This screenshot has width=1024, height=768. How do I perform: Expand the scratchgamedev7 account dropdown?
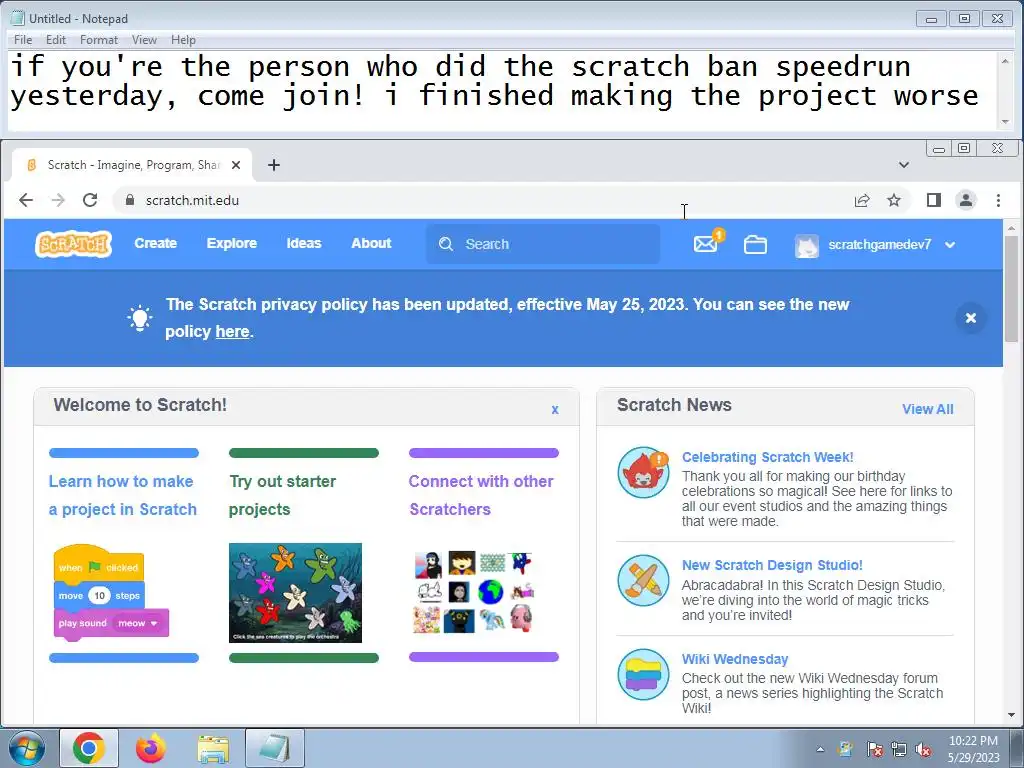[950, 245]
